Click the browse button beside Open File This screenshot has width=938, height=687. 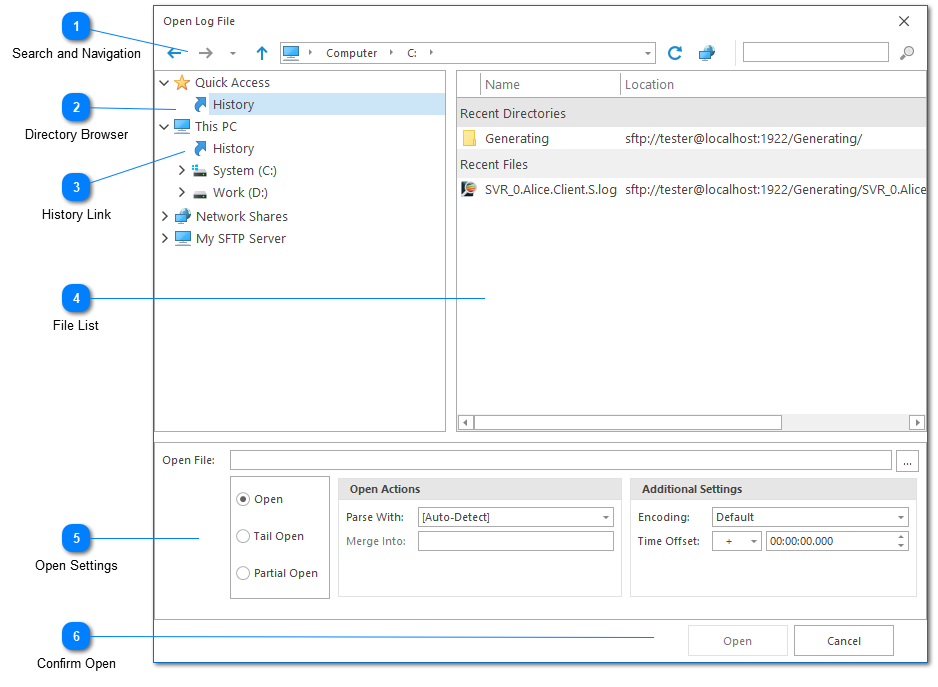click(x=907, y=461)
